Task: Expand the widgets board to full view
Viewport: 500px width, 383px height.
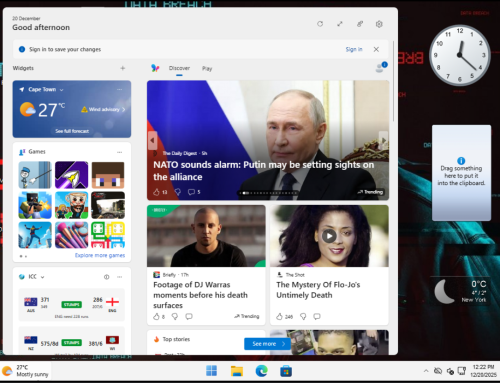Action: pos(340,24)
